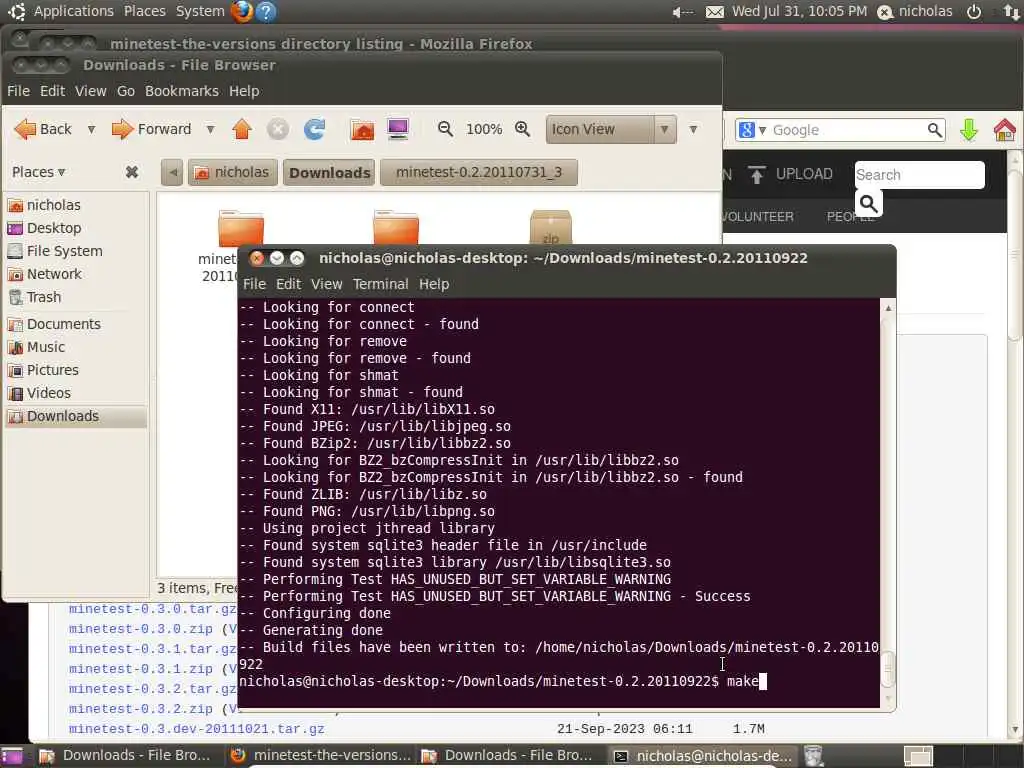Image resolution: width=1024 pixels, height=768 pixels.
Task: Click the VOLUNTEER link on webpage
Action: coord(758,217)
